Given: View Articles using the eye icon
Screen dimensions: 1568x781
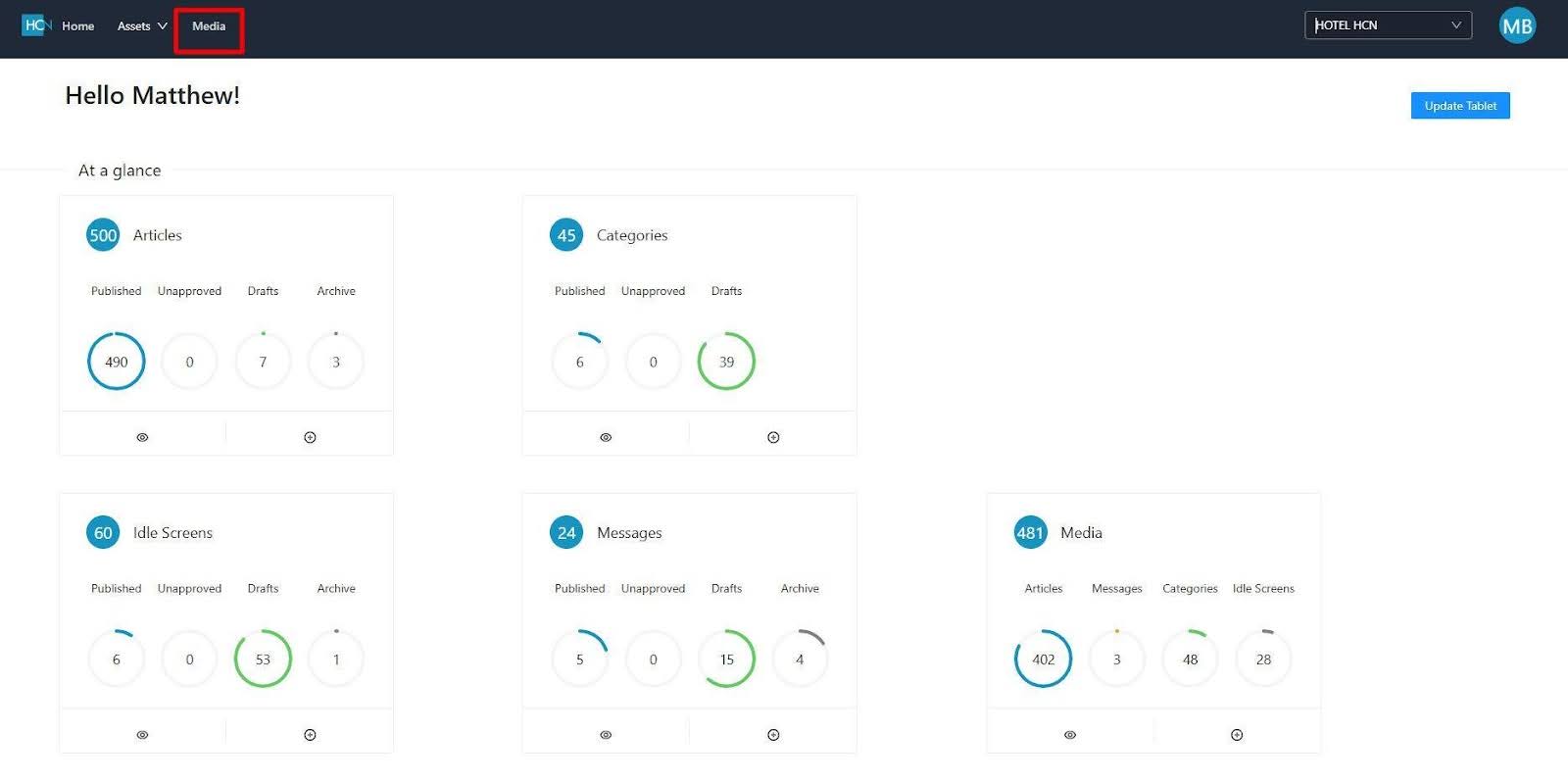Looking at the screenshot, I should (142, 437).
